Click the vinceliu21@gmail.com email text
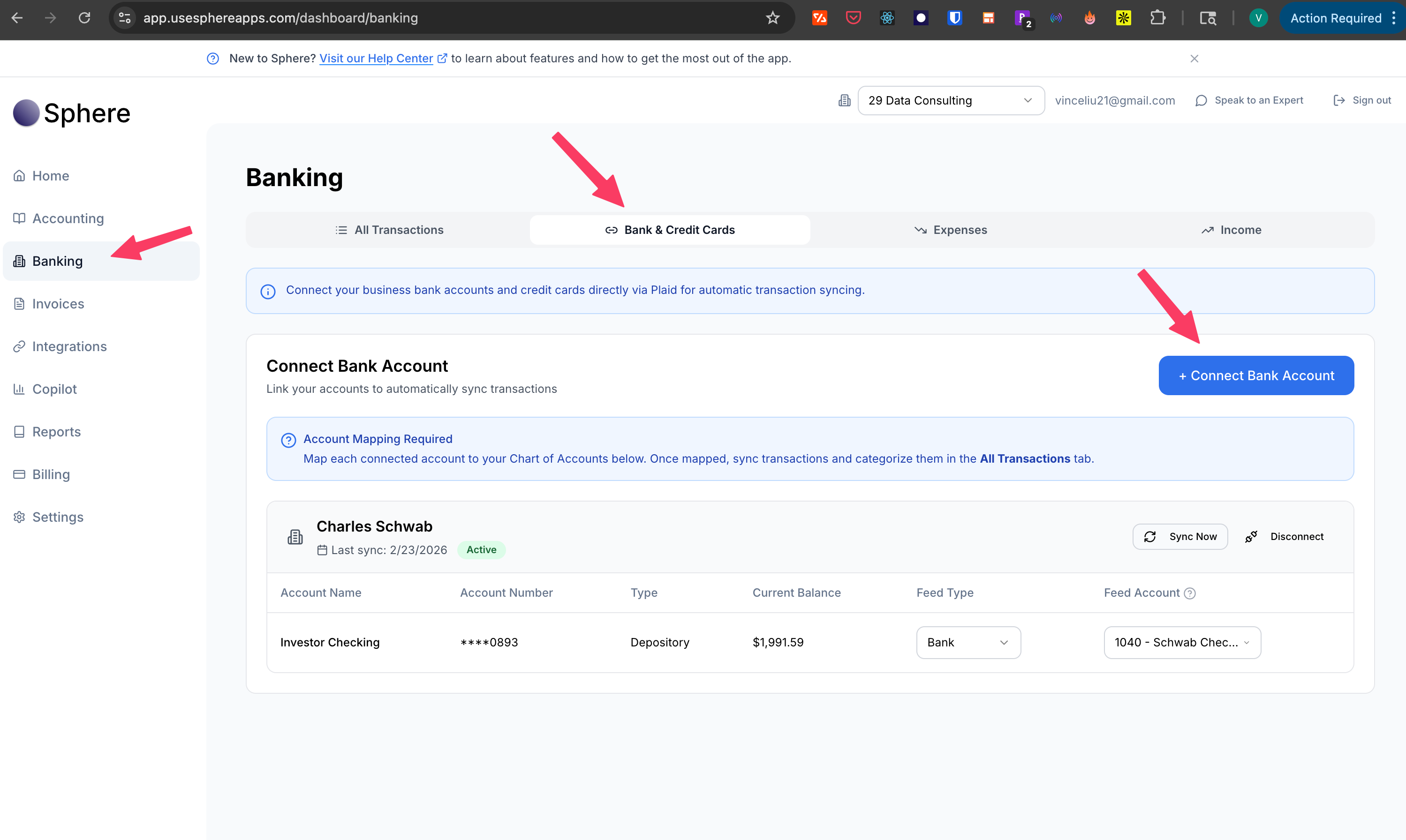 pyautogui.click(x=1114, y=101)
